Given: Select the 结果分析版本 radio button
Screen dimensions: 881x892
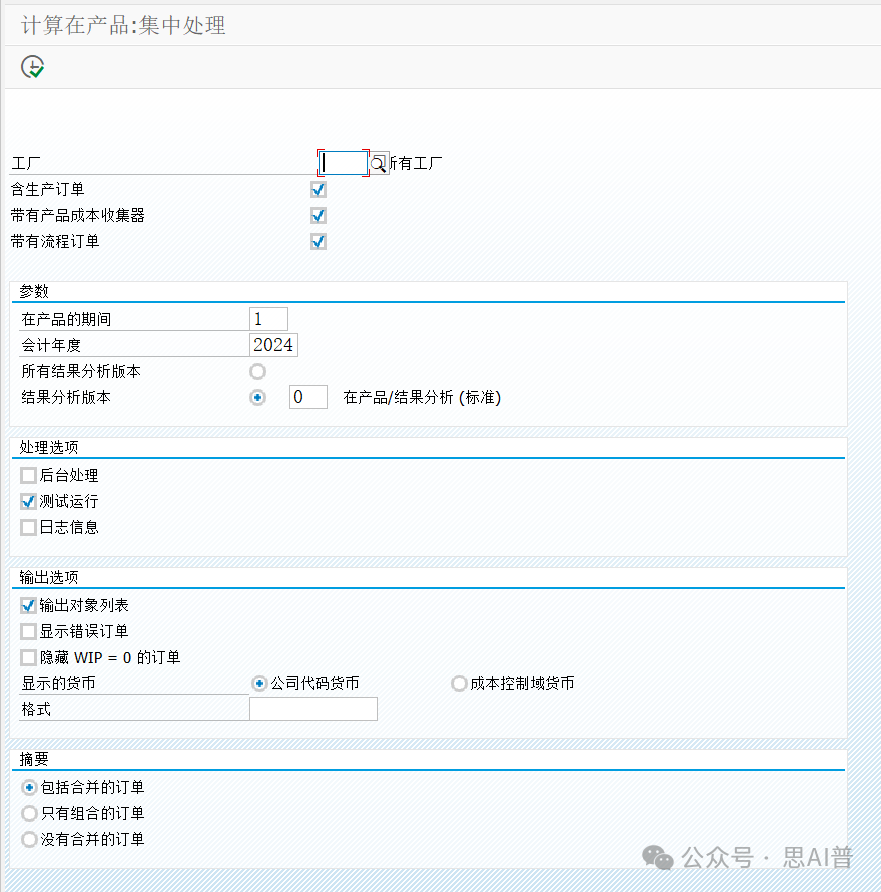Looking at the screenshot, I should [258, 397].
